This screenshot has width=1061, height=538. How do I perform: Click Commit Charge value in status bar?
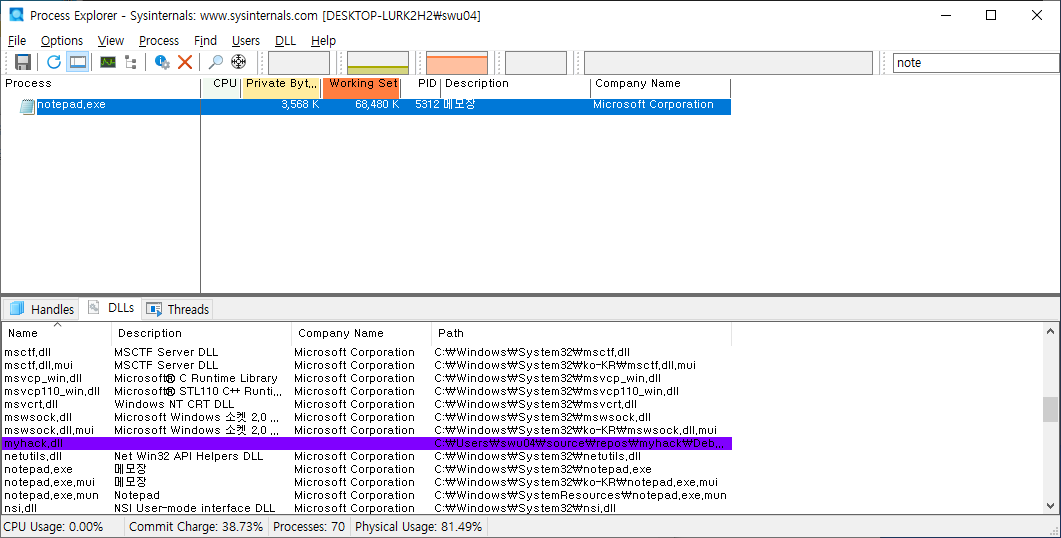[x=196, y=526]
